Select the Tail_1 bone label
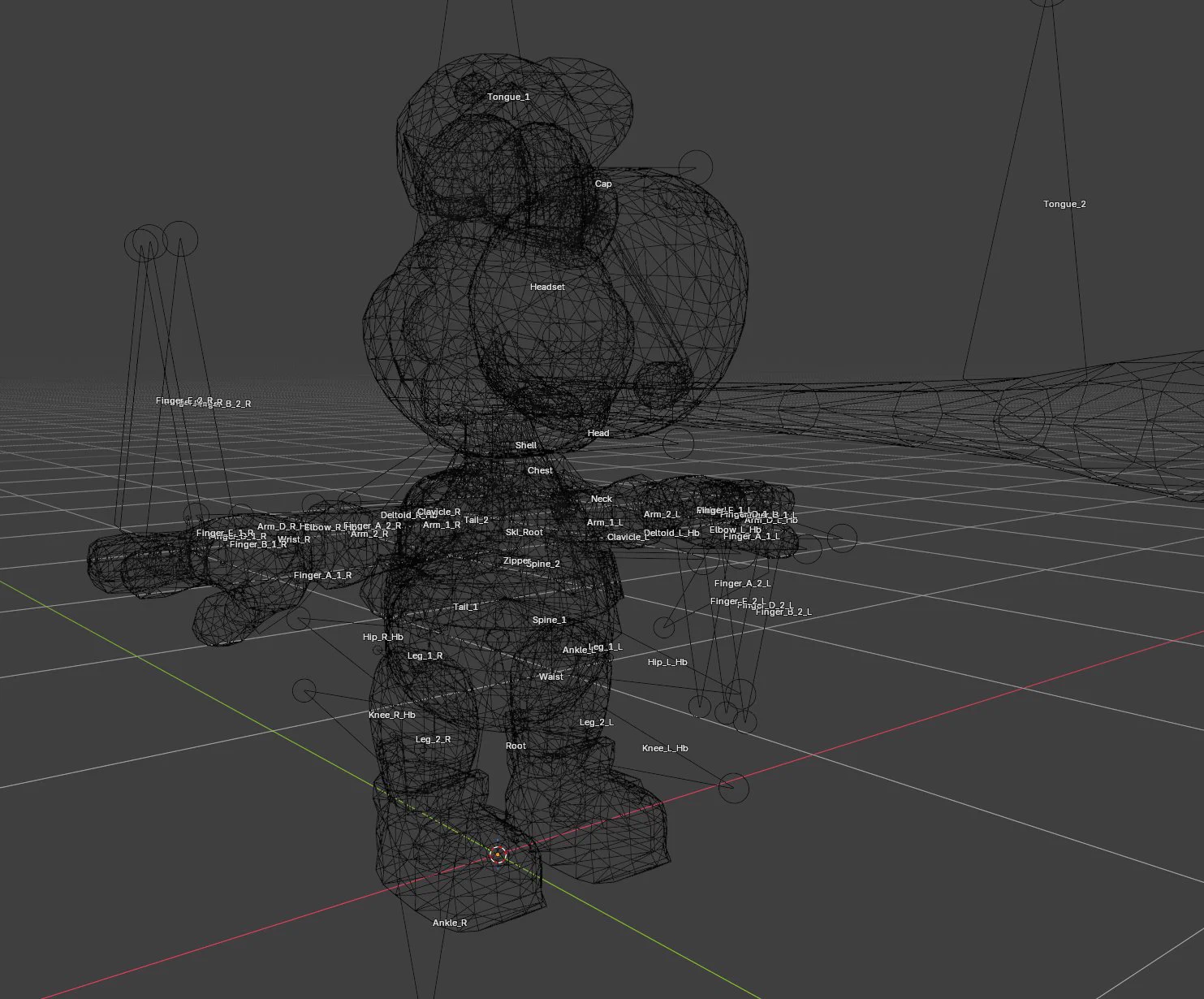 pyautogui.click(x=465, y=607)
